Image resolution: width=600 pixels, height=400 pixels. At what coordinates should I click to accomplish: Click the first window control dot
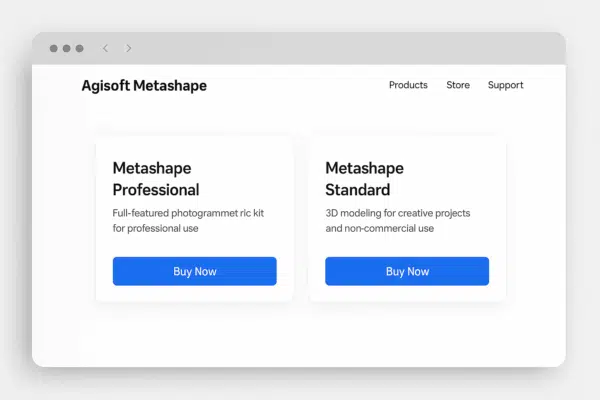click(53, 48)
